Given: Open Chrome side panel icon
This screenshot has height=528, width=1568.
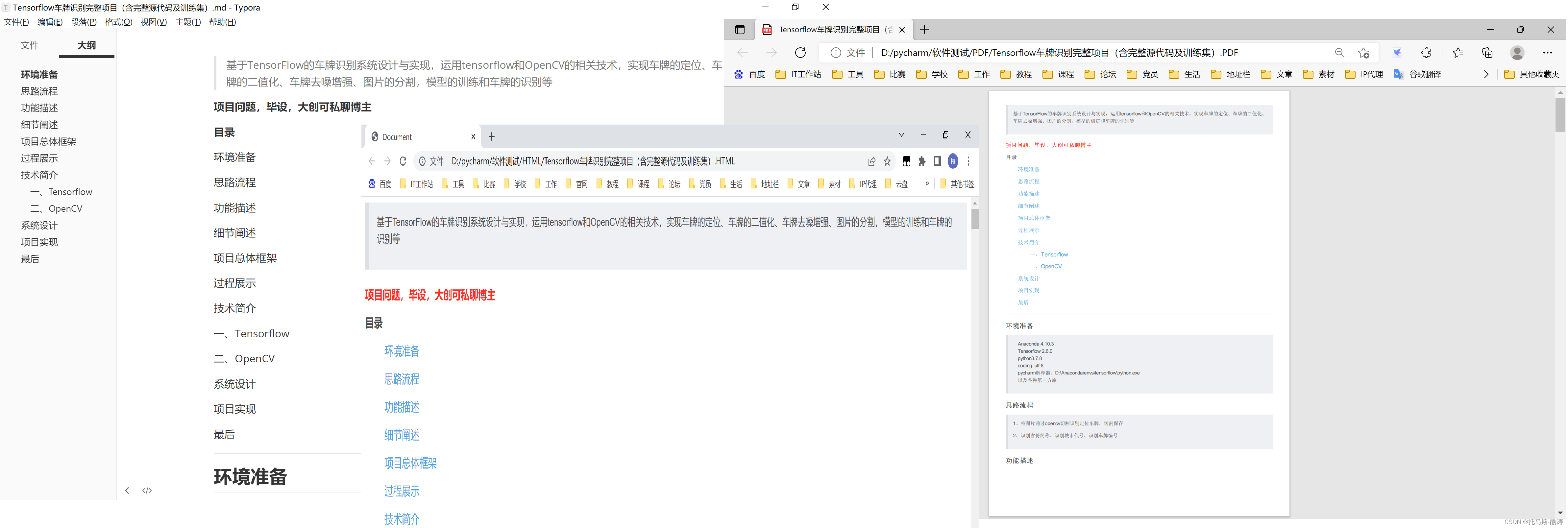Looking at the screenshot, I should tap(937, 161).
